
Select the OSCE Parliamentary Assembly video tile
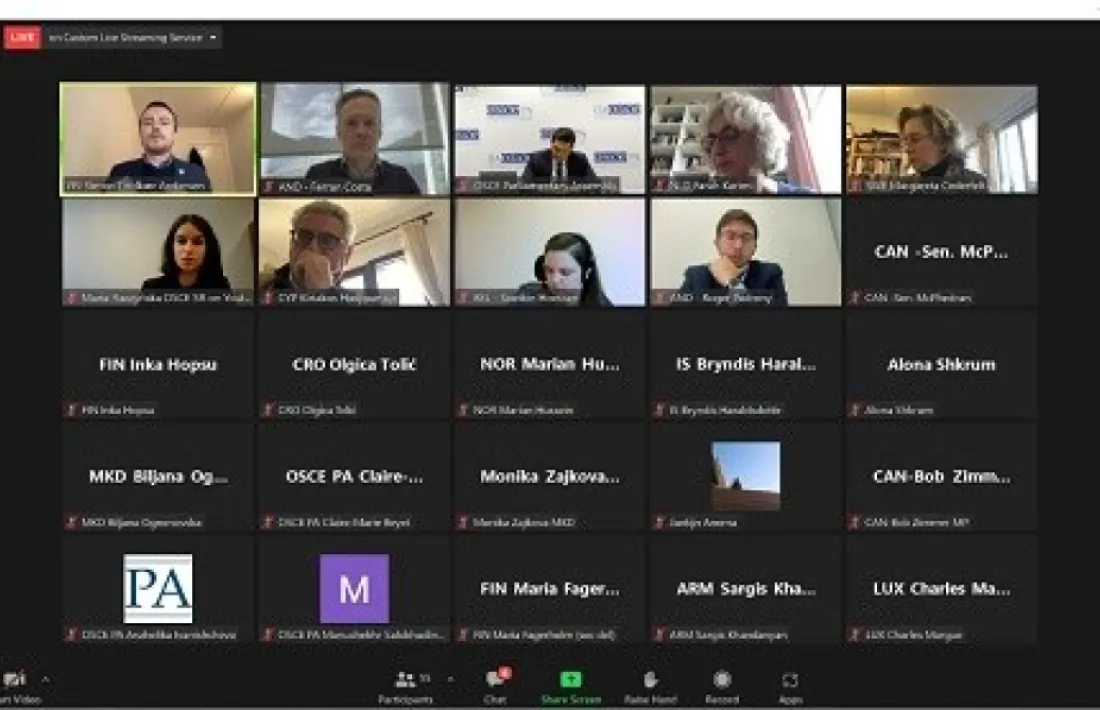[550, 139]
